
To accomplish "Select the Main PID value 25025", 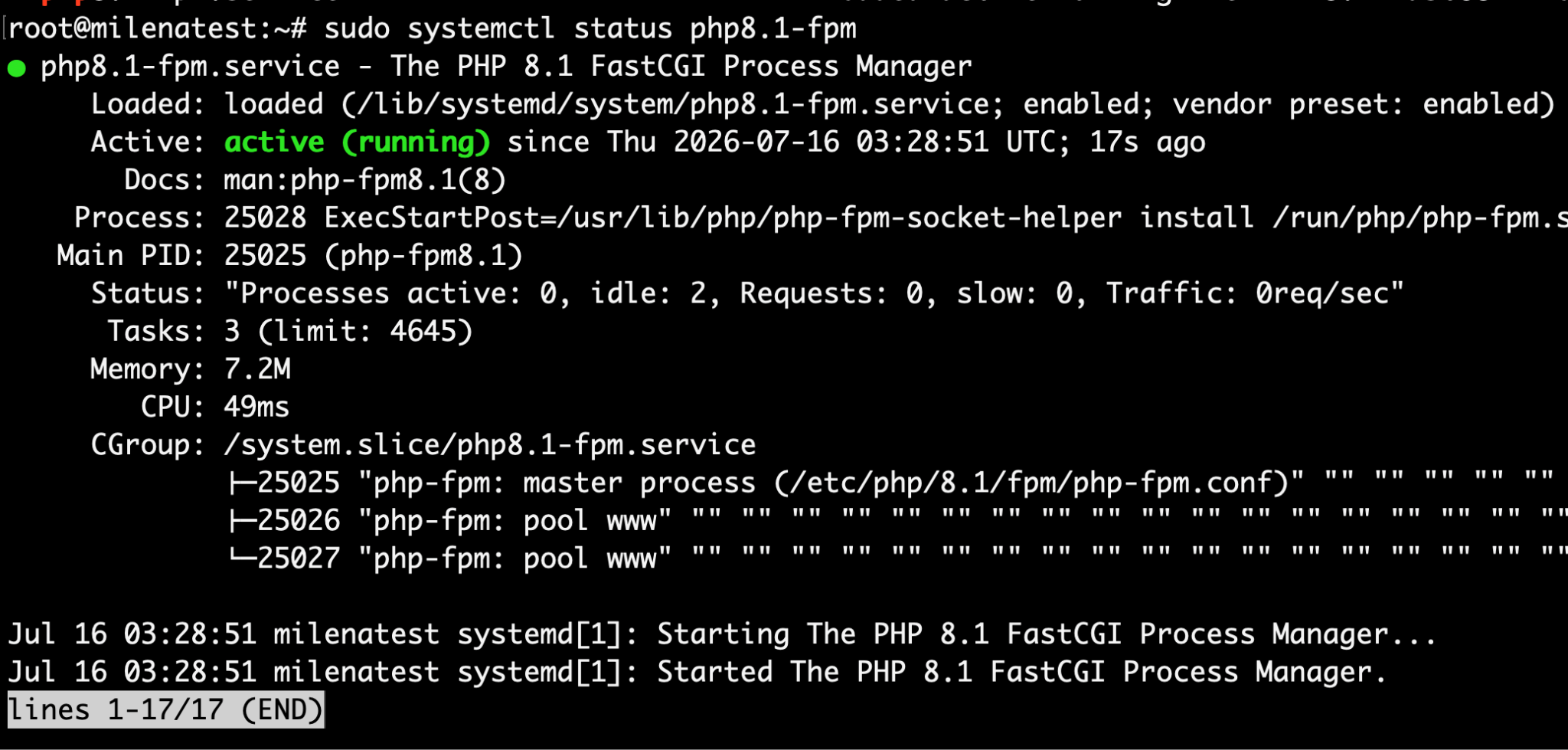I will tap(265, 255).
